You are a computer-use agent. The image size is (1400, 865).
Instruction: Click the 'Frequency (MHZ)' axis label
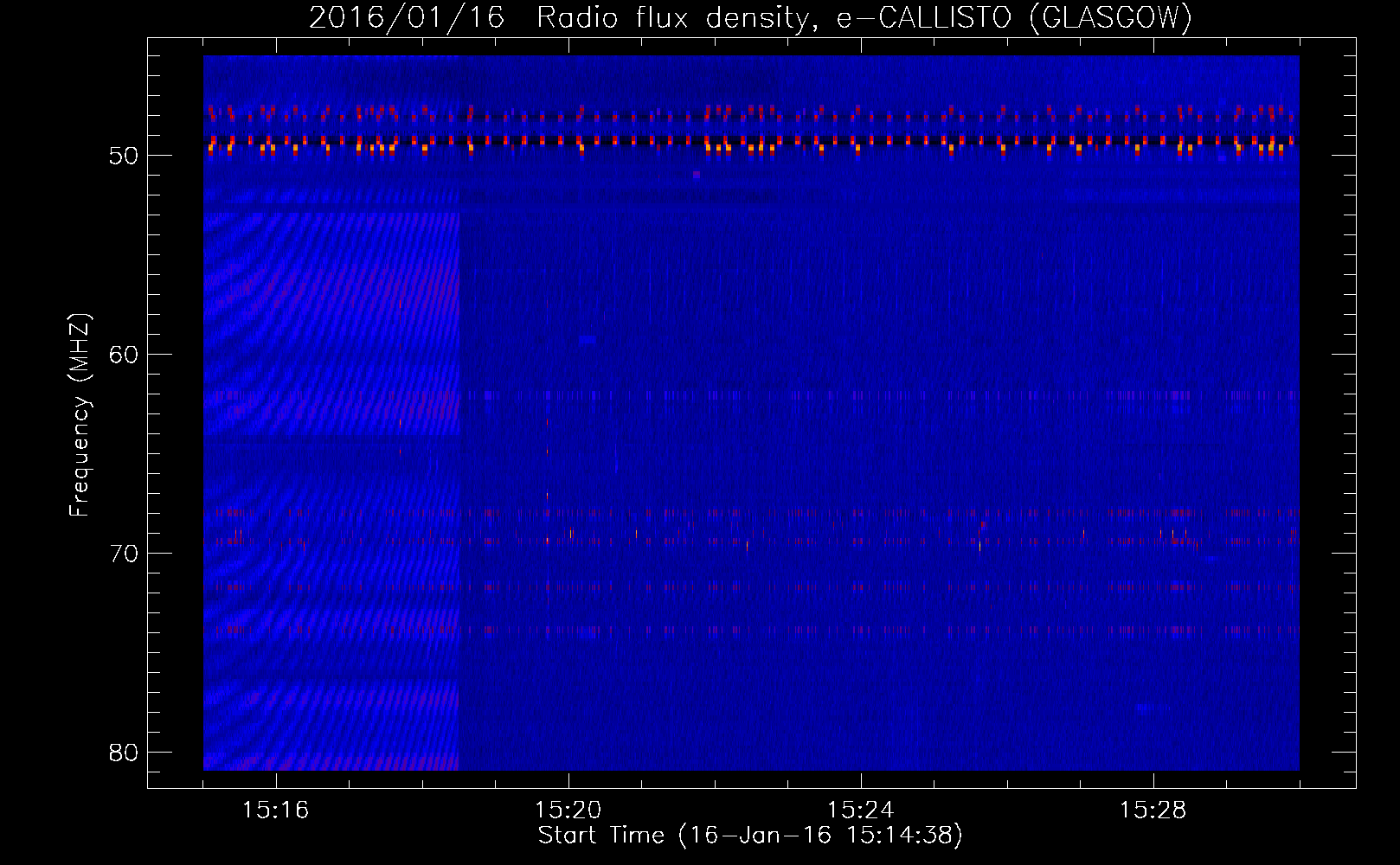(x=80, y=415)
